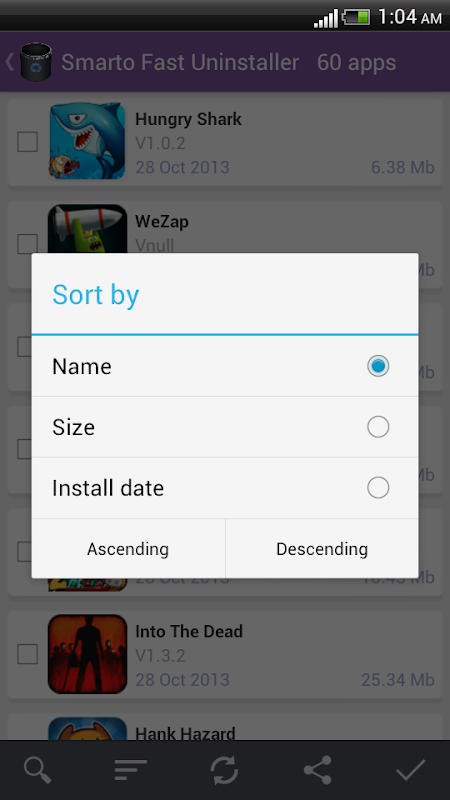Check the WeZap checkbox

[x=28, y=244]
